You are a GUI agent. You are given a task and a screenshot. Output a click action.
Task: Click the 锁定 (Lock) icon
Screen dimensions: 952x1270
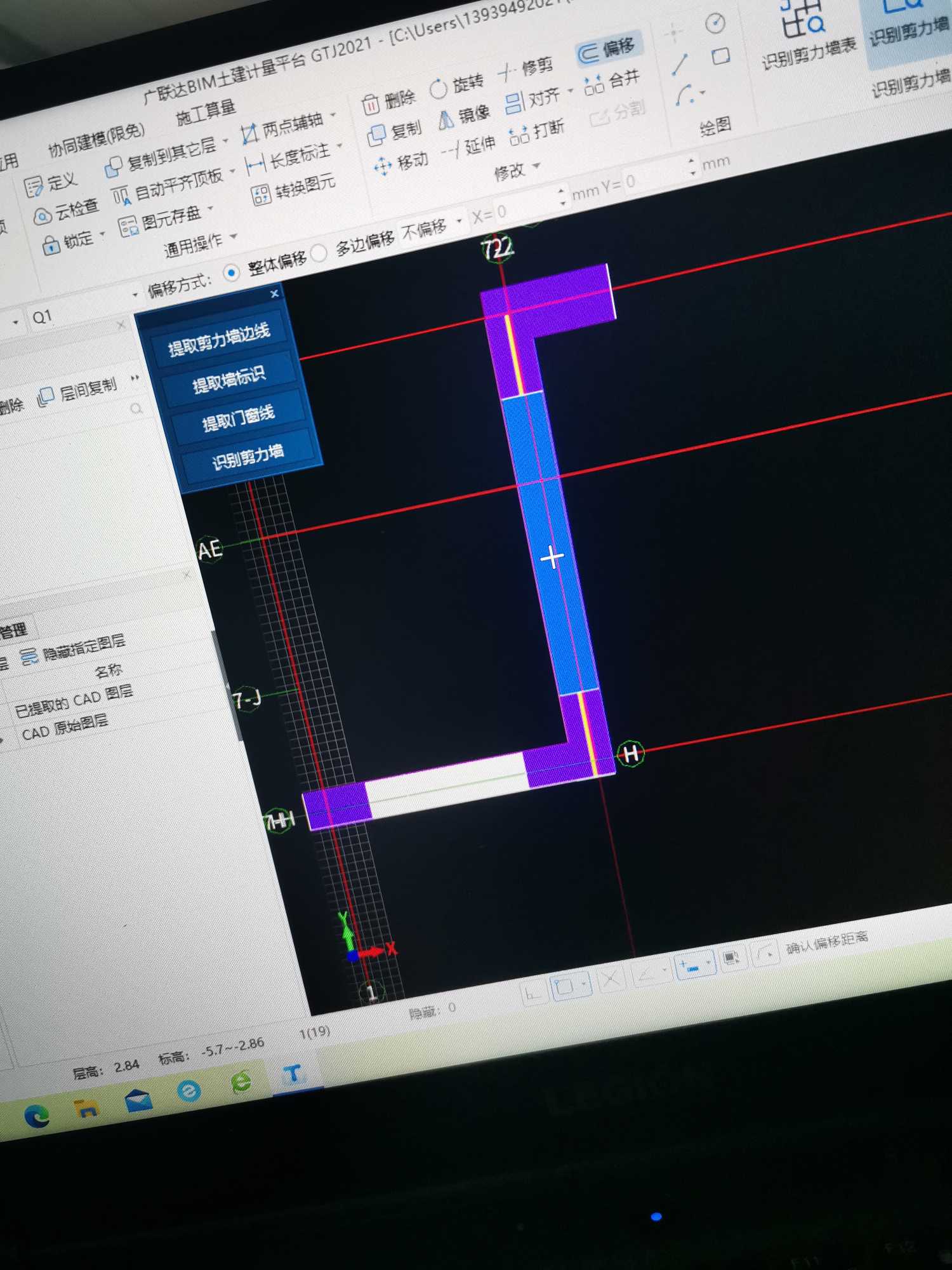click(51, 245)
